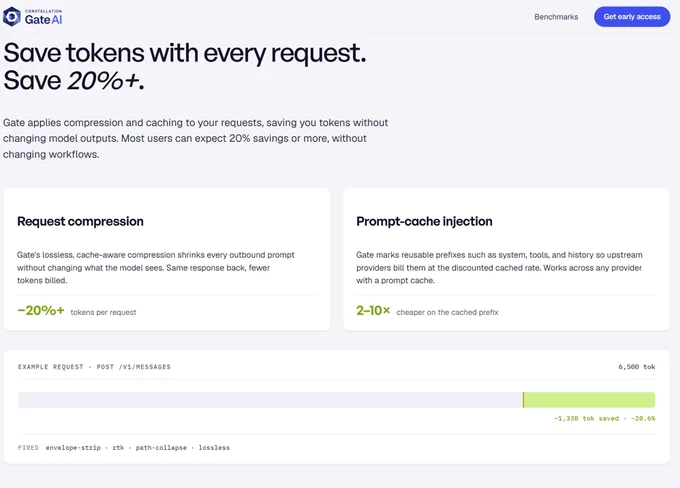This screenshot has width=680, height=488.
Task: Click the 'envelope-strip' rule name
Action: [73, 448]
